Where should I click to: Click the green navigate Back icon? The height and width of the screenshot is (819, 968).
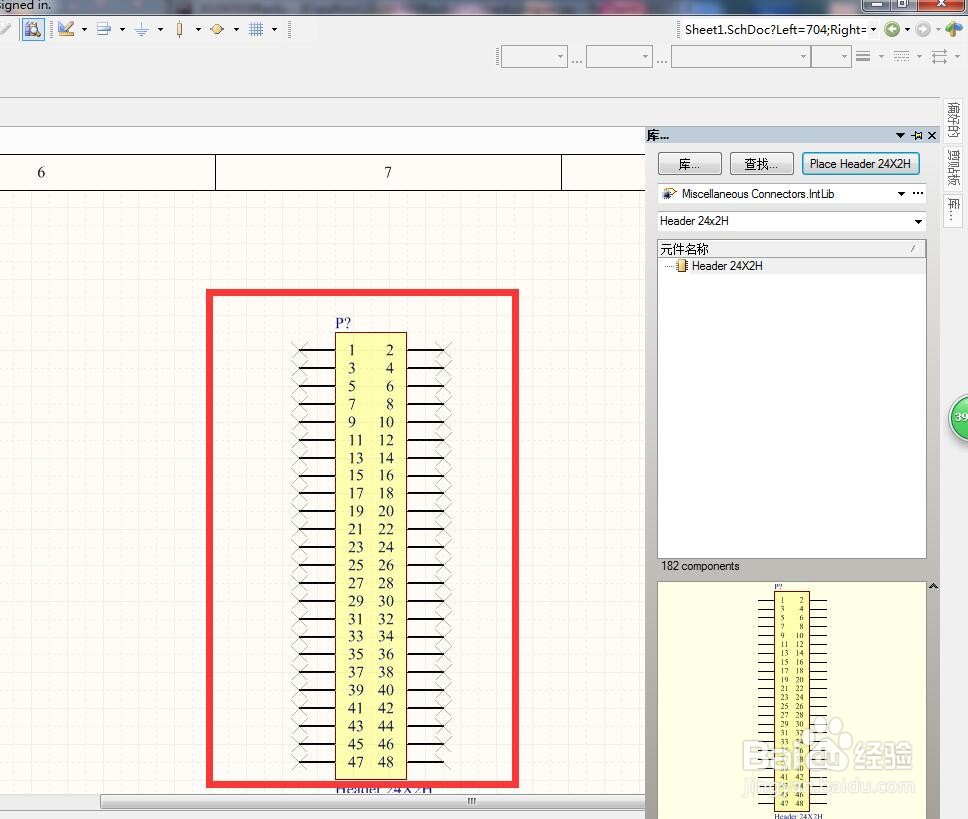891,29
